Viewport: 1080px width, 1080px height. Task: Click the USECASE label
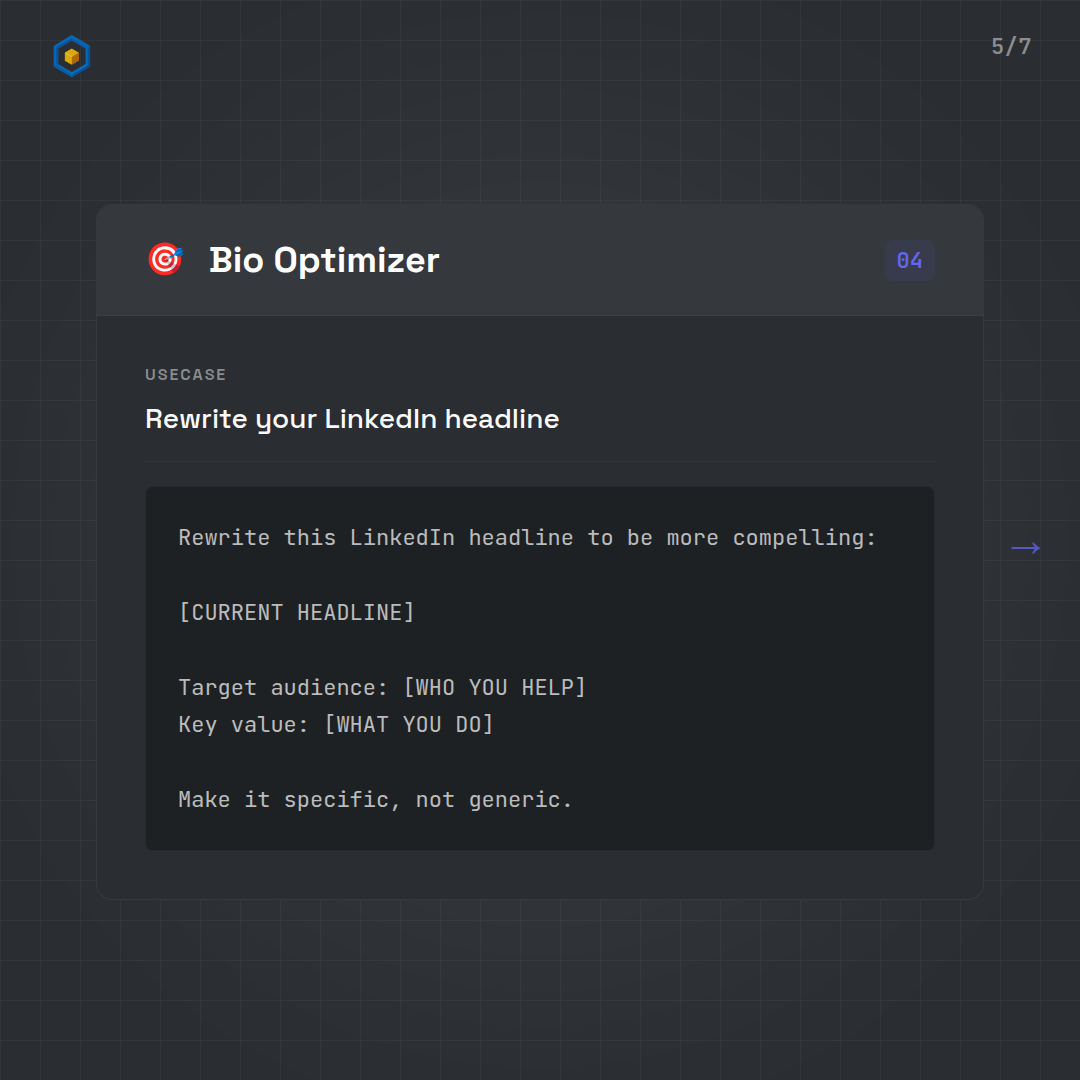click(x=185, y=375)
